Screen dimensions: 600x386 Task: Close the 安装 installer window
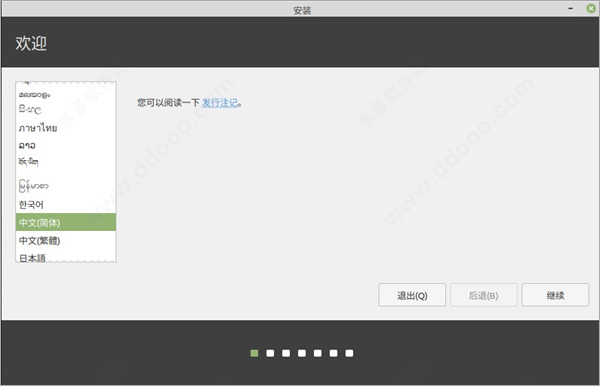coord(591,8)
